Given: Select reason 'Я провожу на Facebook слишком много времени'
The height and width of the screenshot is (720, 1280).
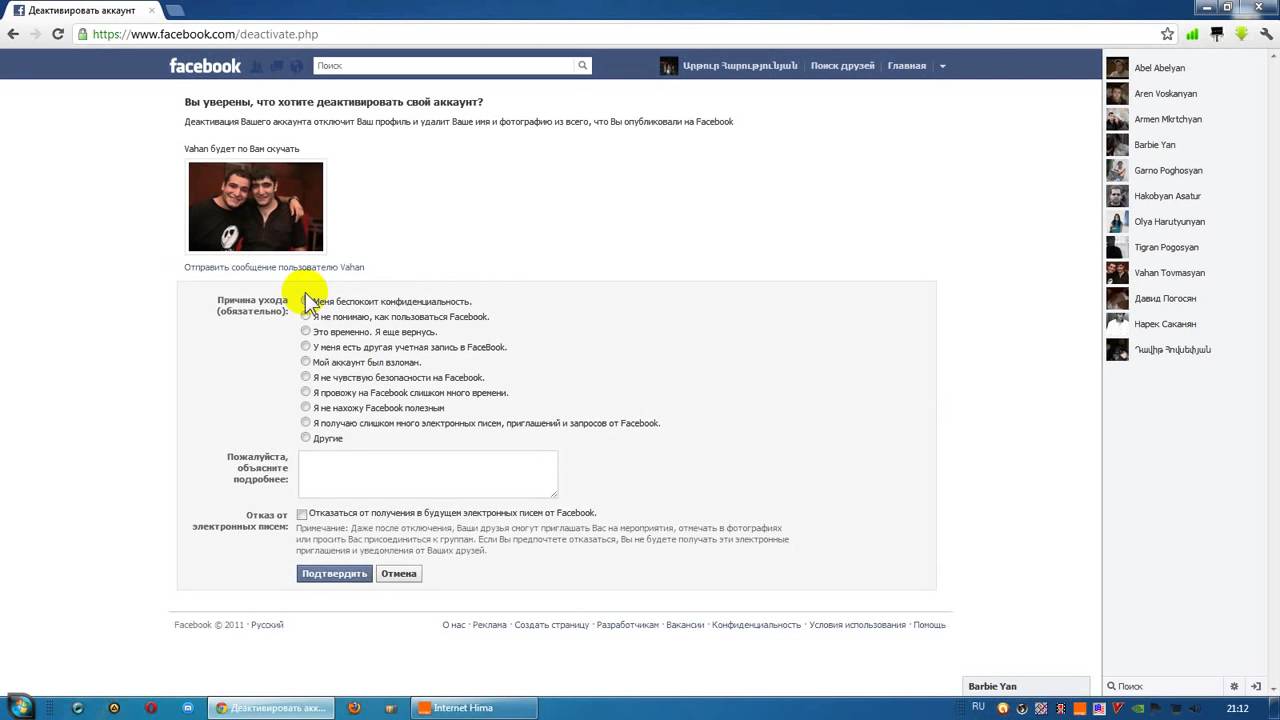Looking at the screenshot, I should click(x=306, y=392).
